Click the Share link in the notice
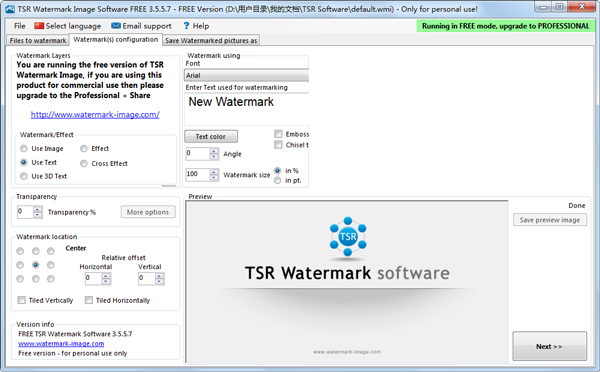600x372 pixels. pyautogui.click(x=140, y=95)
